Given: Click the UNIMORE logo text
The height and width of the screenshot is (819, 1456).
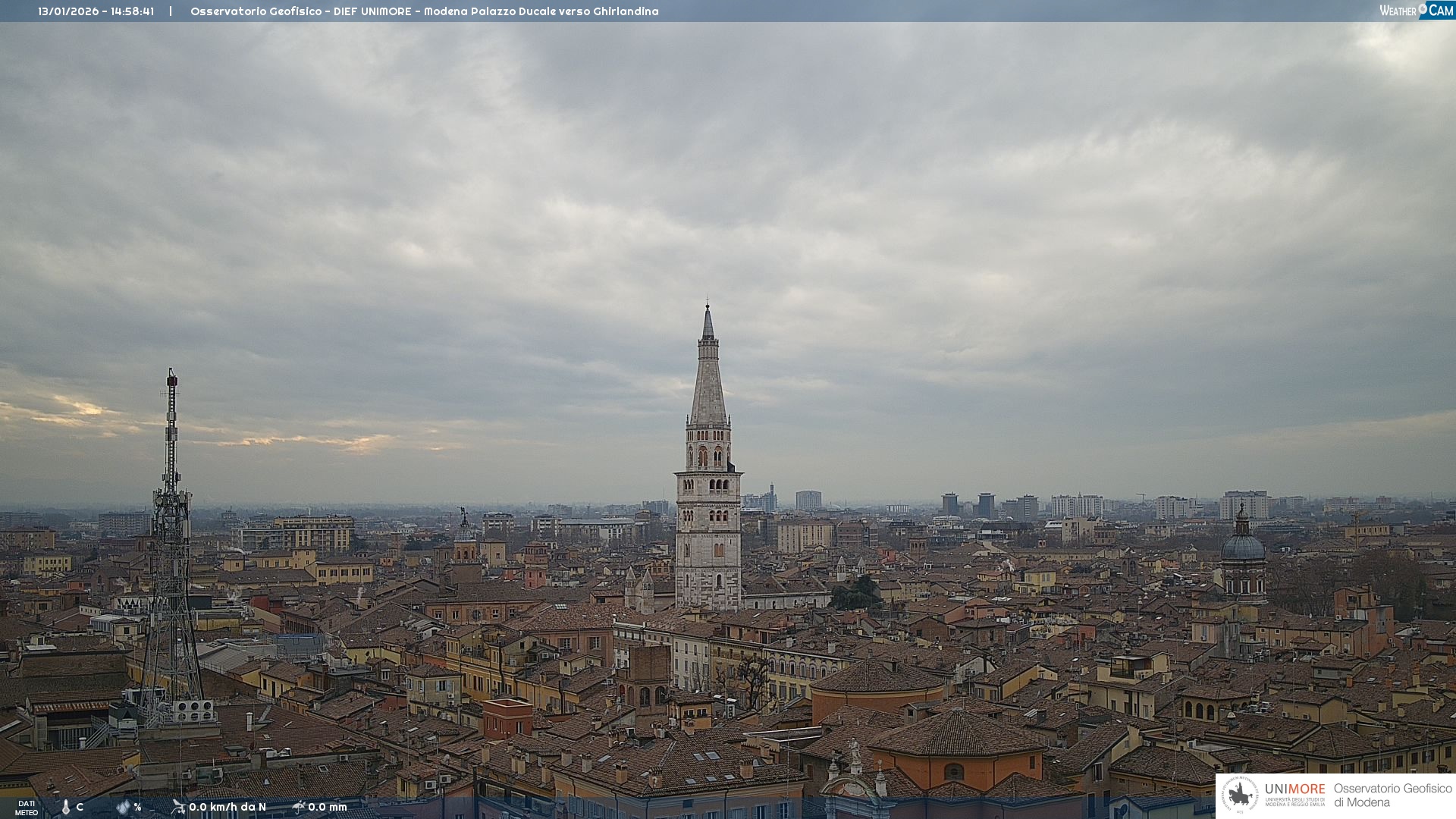Looking at the screenshot, I should coord(1294,789).
